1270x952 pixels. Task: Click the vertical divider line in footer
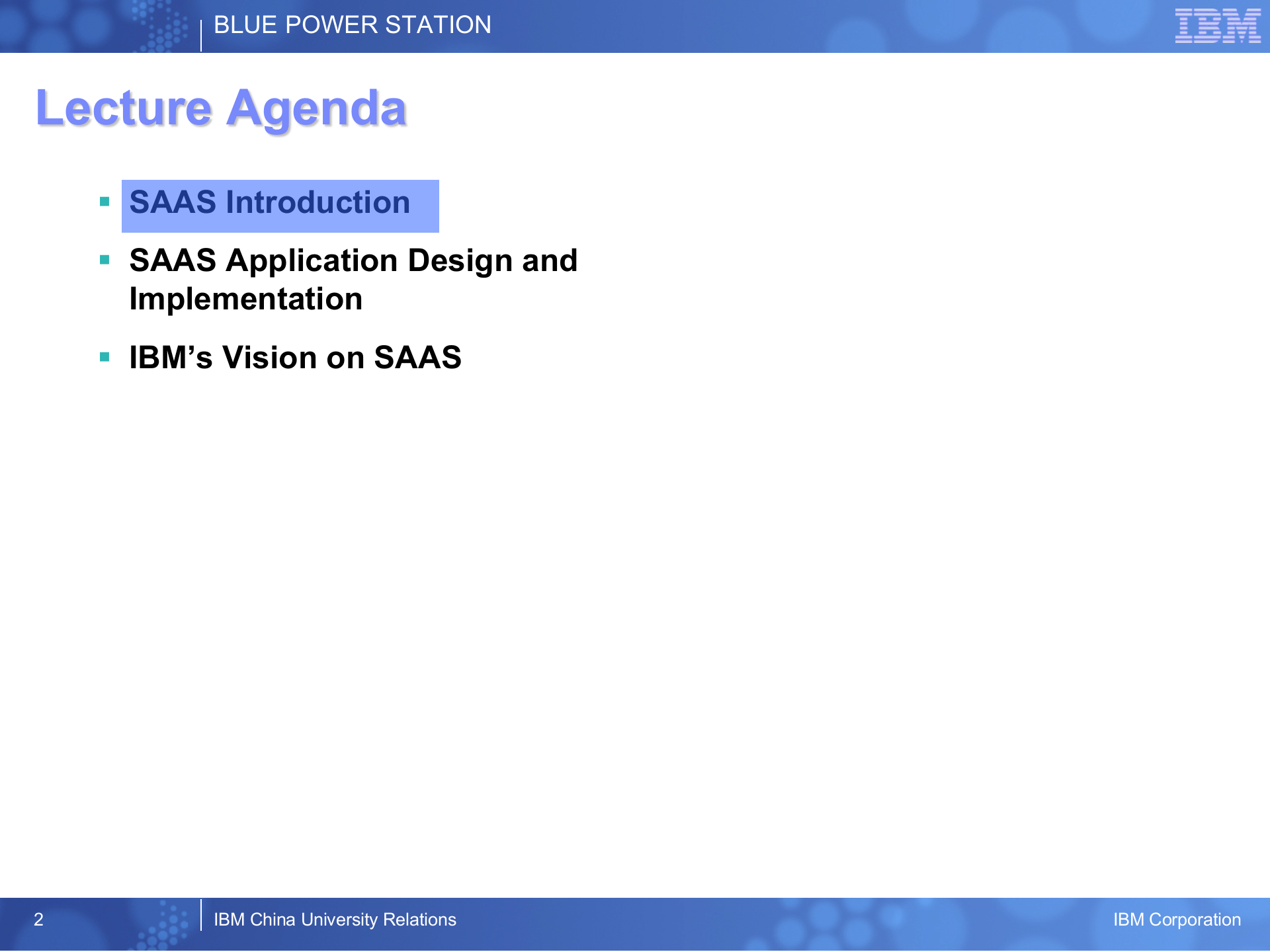point(201,915)
